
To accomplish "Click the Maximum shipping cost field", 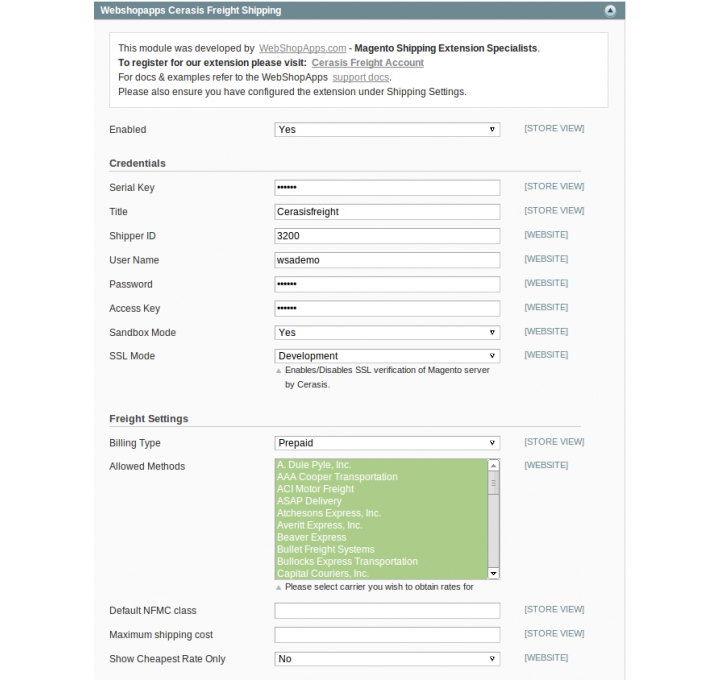I will [x=387, y=635].
